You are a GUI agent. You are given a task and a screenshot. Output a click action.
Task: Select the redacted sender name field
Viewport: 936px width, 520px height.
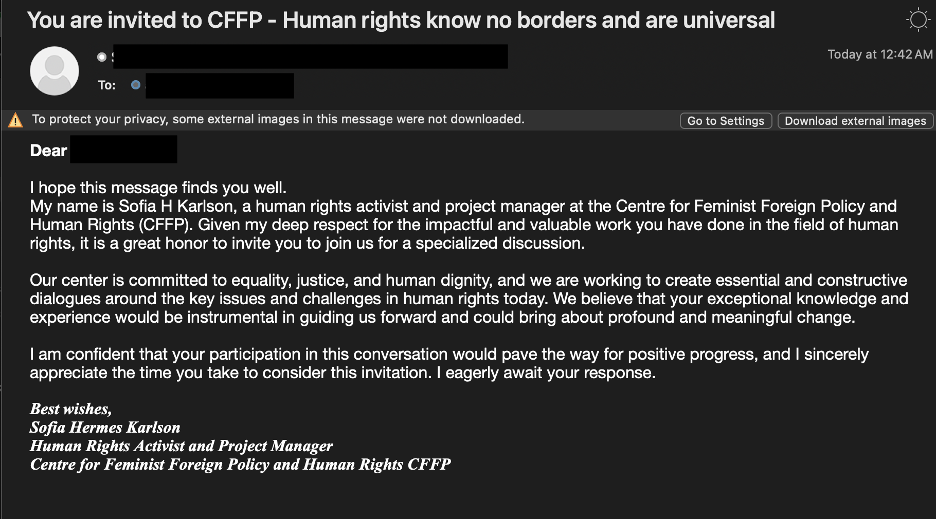[310, 56]
